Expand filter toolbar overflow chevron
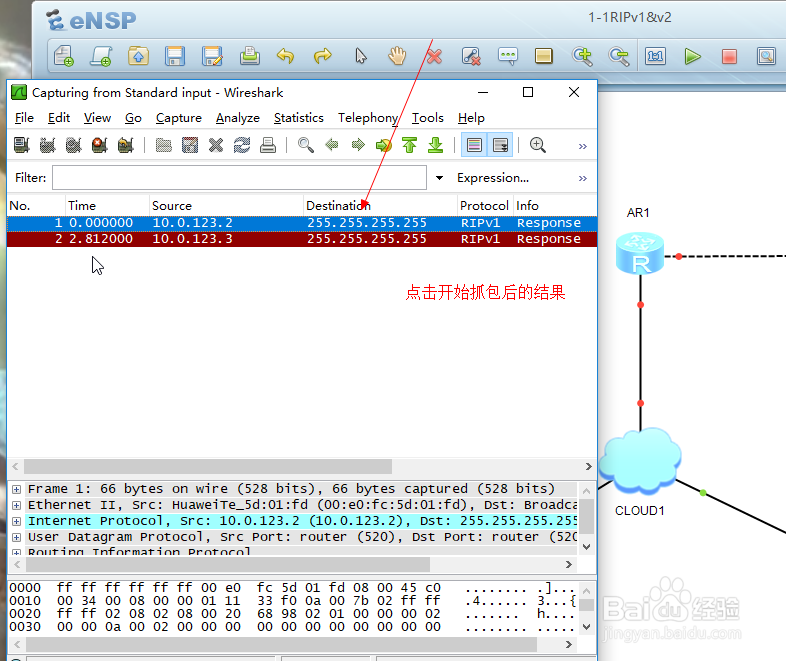This screenshot has width=786, height=661. (582, 178)
